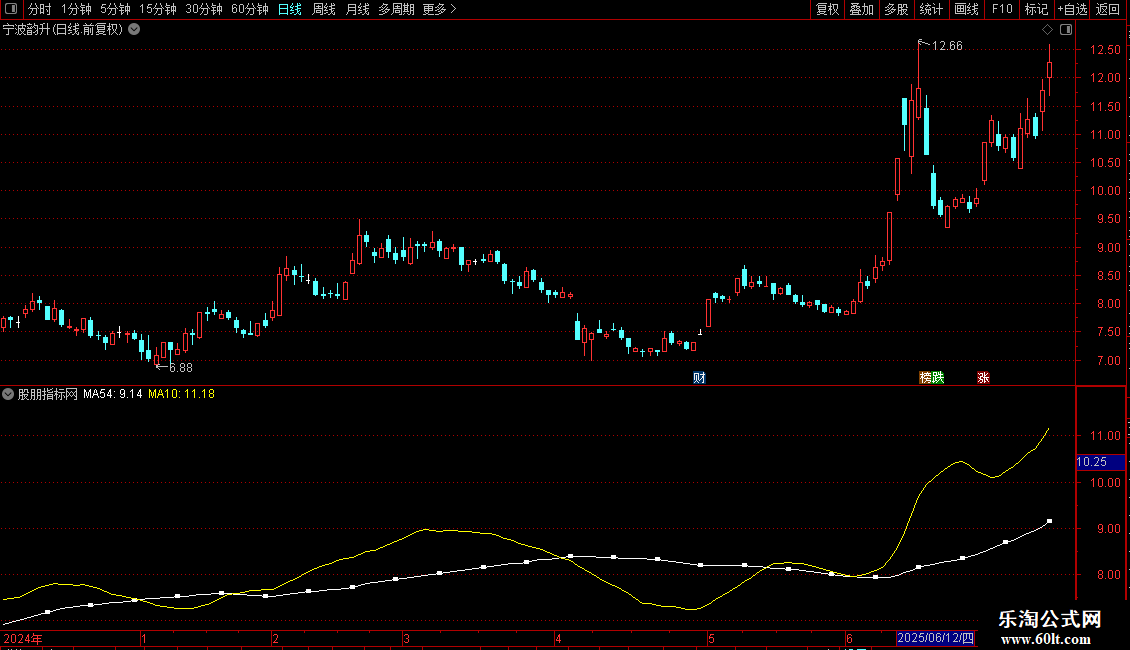Open the 多周期 multi-period view
This screenshot has height=650, width=1130.
pos(396,9)
